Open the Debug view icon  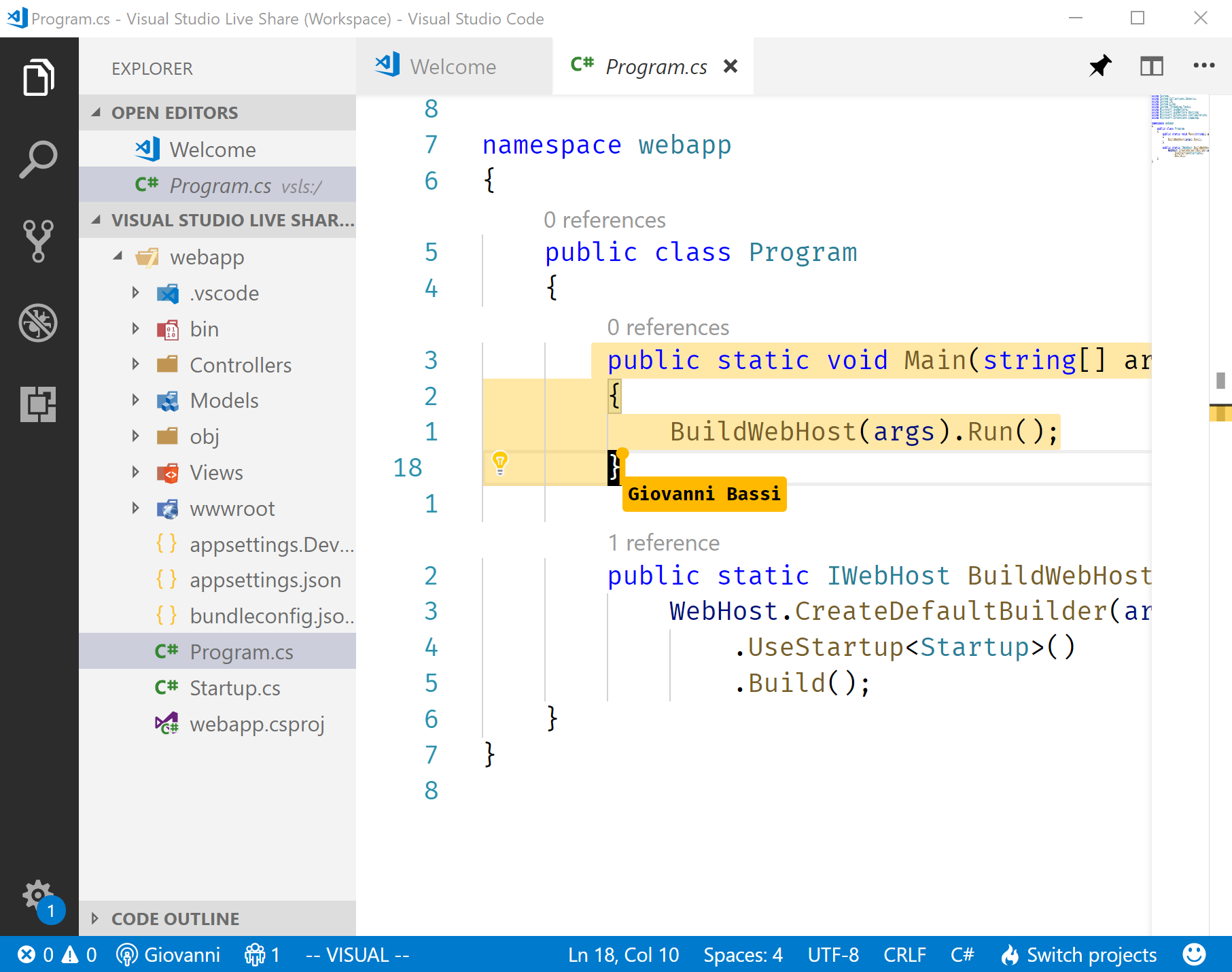[39, 323]
